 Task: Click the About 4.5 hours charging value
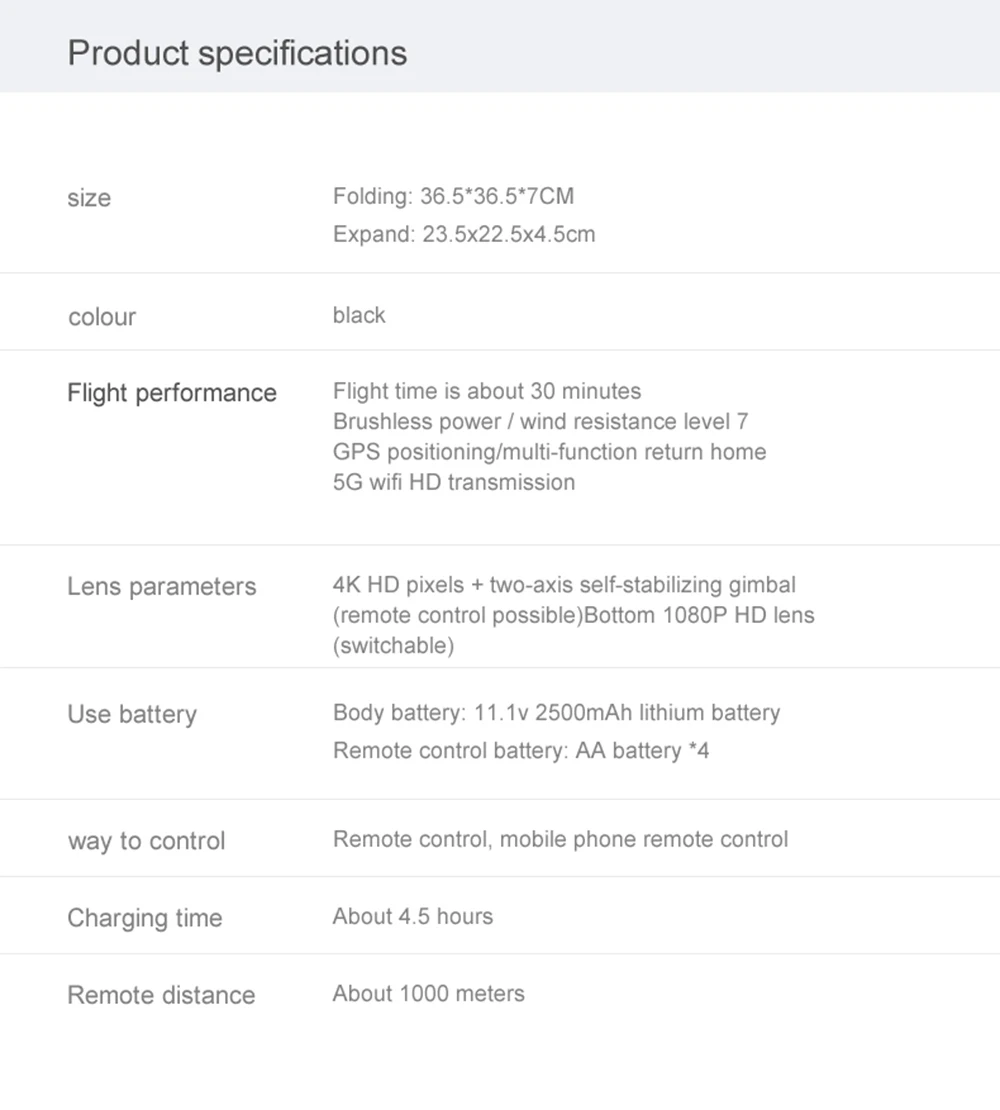click(412, 916)
